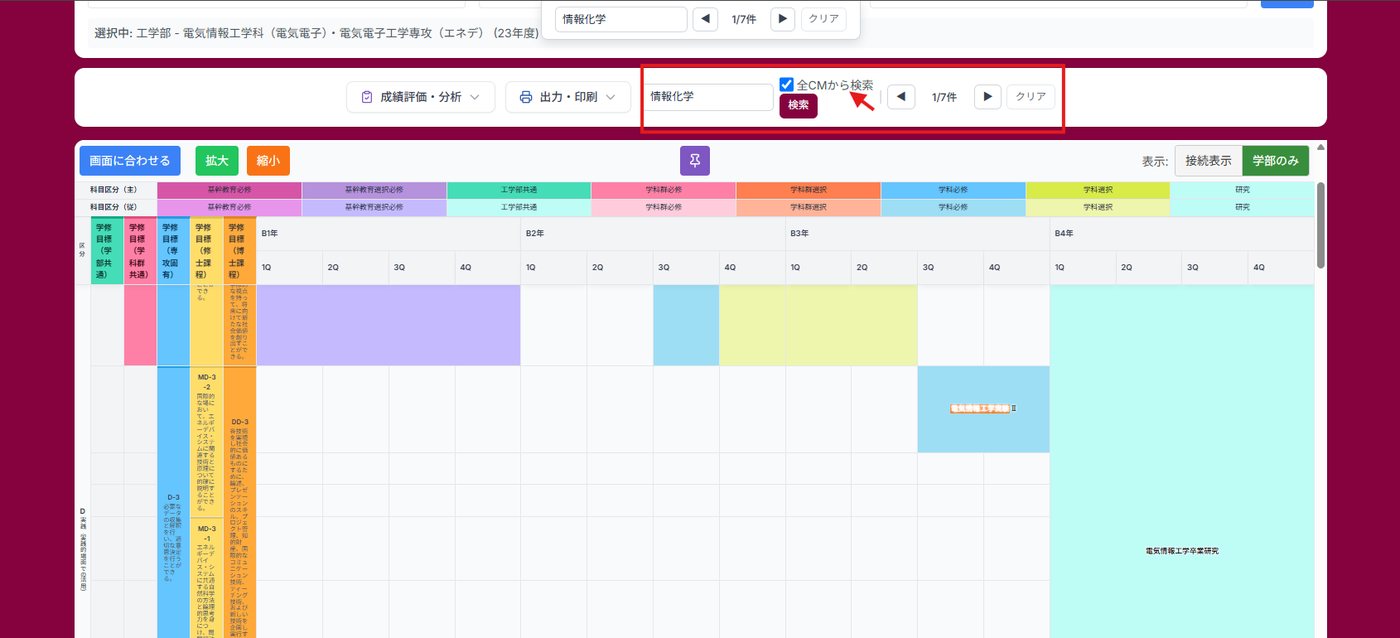Screen dimensions: 1400x638
Task: Click 基幹教育必修 swatch in 科目区分(主) row
Action: coord(229,189)
